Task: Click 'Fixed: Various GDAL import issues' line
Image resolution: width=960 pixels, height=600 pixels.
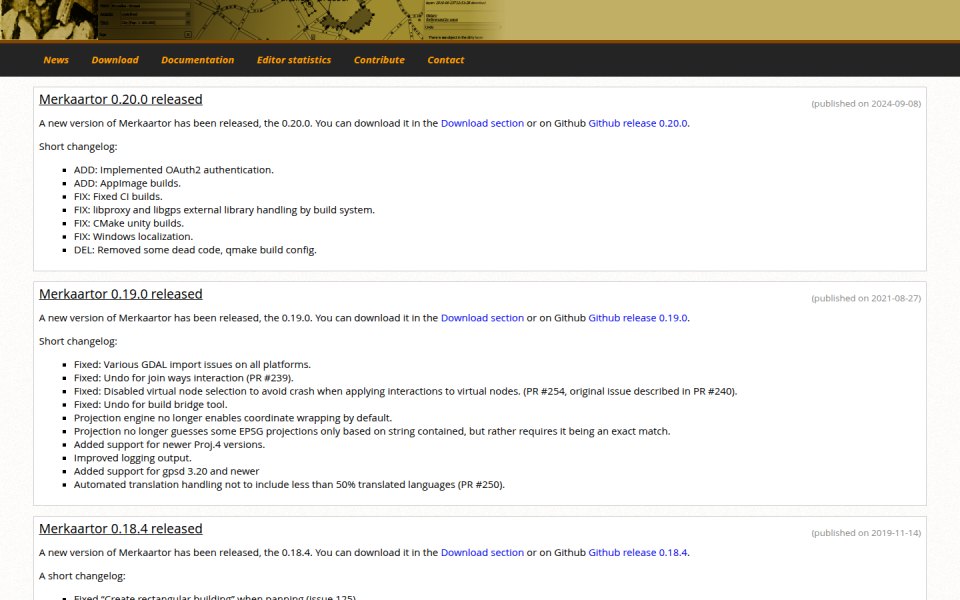Action: [x=192, y=364]
